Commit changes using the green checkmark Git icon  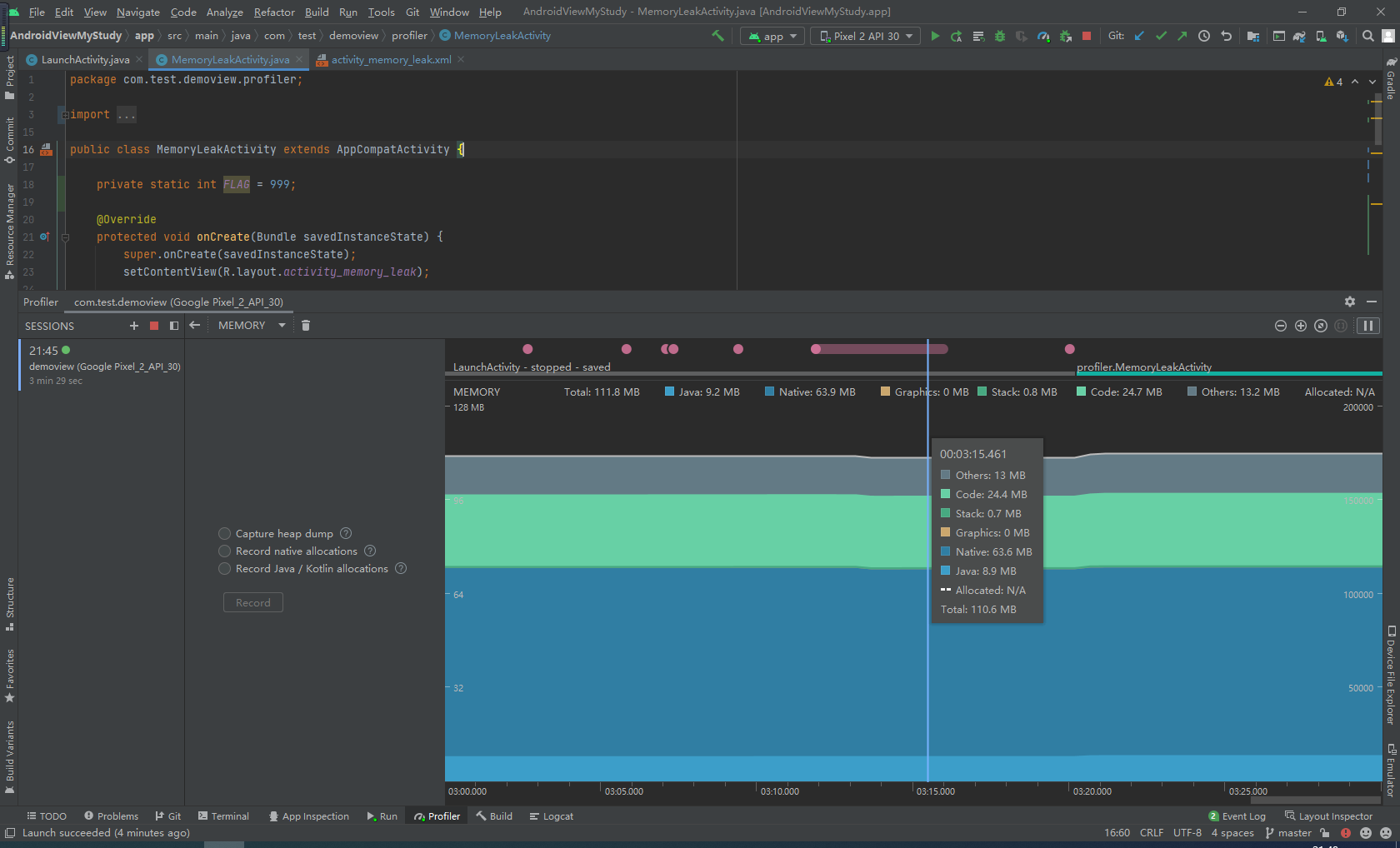point(1161,36)
